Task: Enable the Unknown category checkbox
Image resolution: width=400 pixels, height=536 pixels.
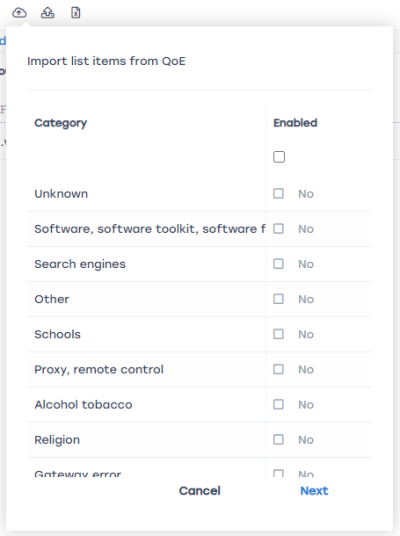Action: click(278, 193)
